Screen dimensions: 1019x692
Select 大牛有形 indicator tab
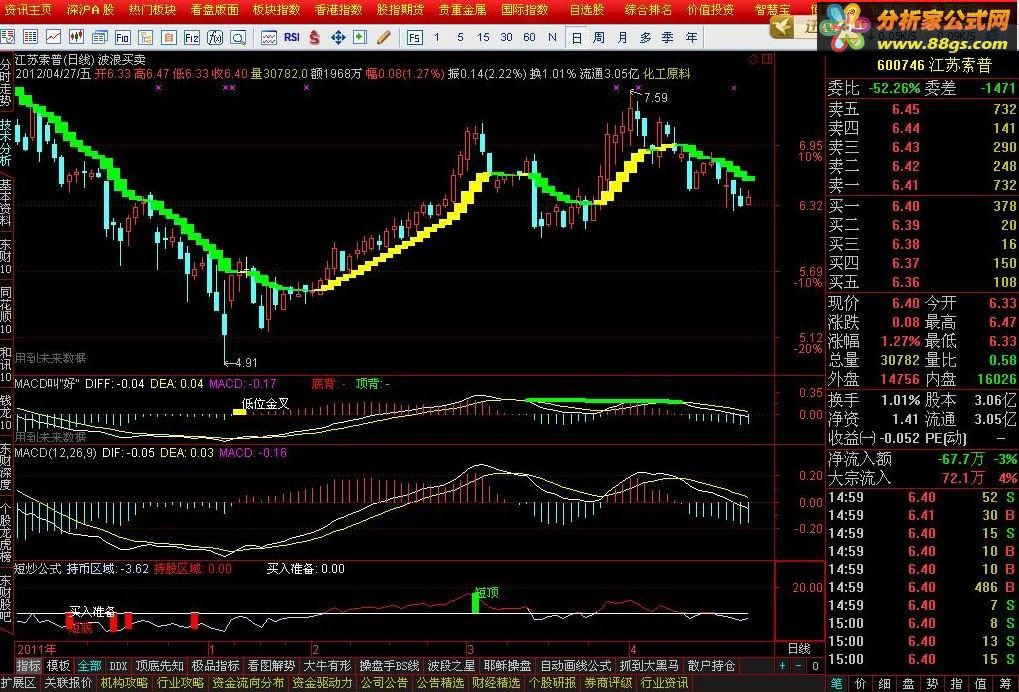pos(328,666)
